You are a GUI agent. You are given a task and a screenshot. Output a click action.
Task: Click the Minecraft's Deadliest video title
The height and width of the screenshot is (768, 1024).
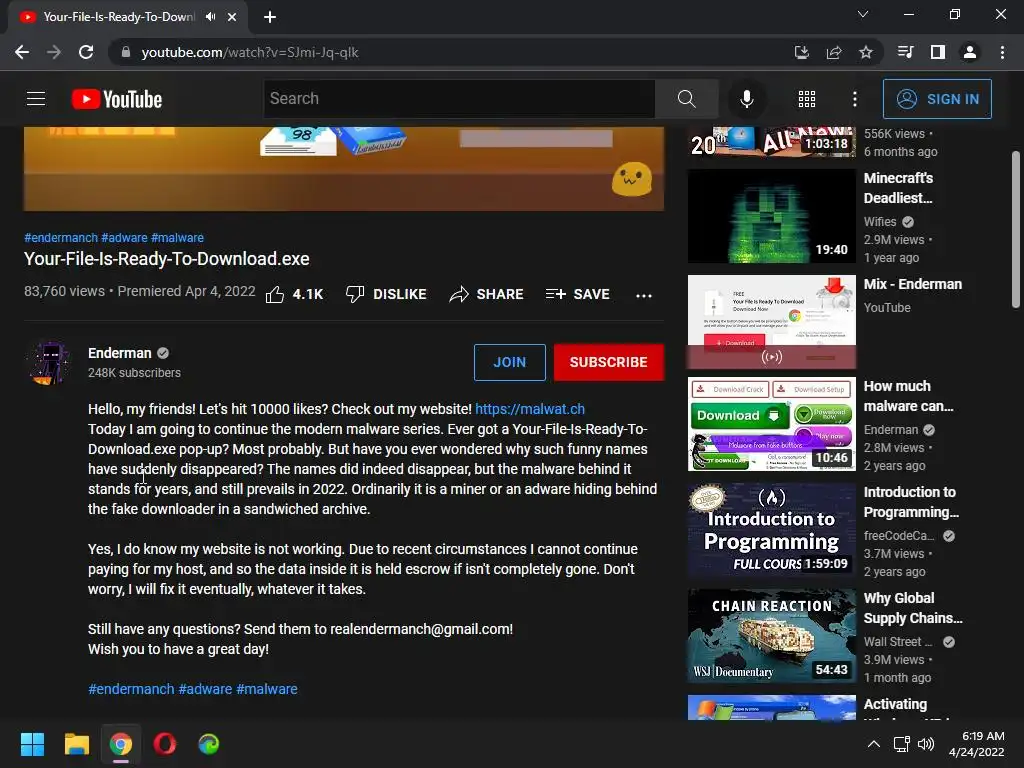(x=898, y=188)
